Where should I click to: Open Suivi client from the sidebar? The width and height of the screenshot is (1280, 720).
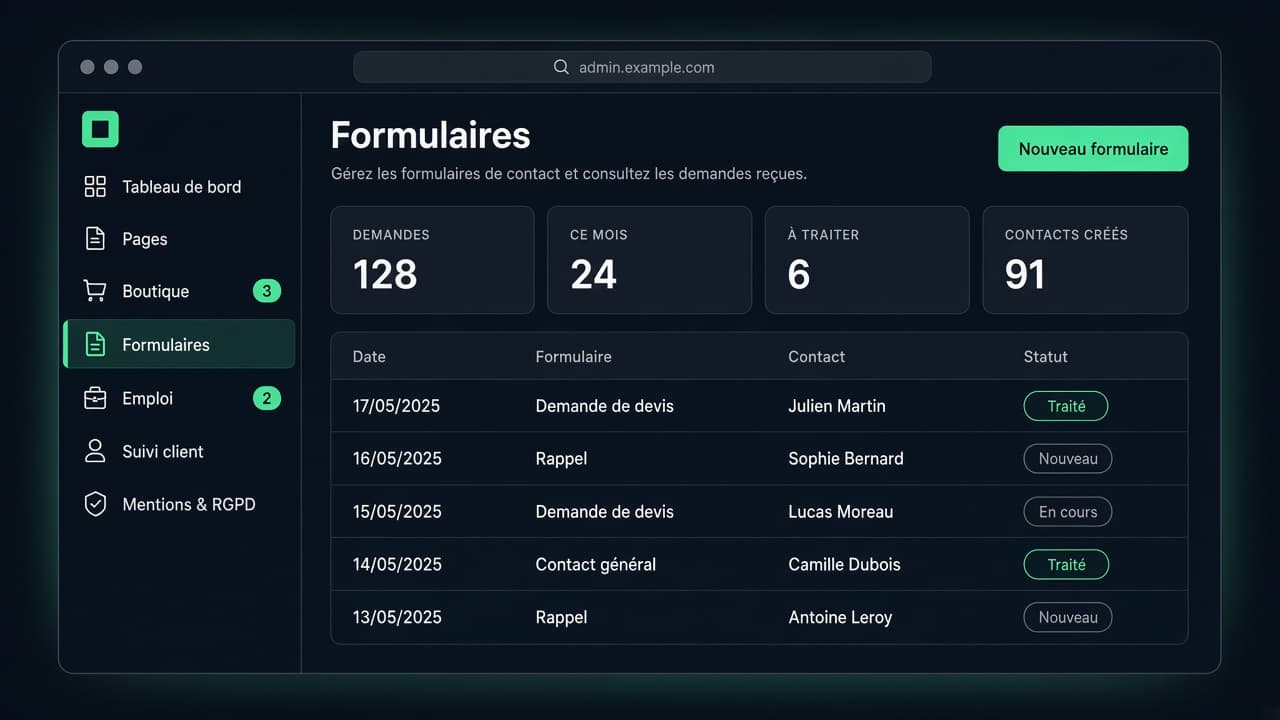179,451
